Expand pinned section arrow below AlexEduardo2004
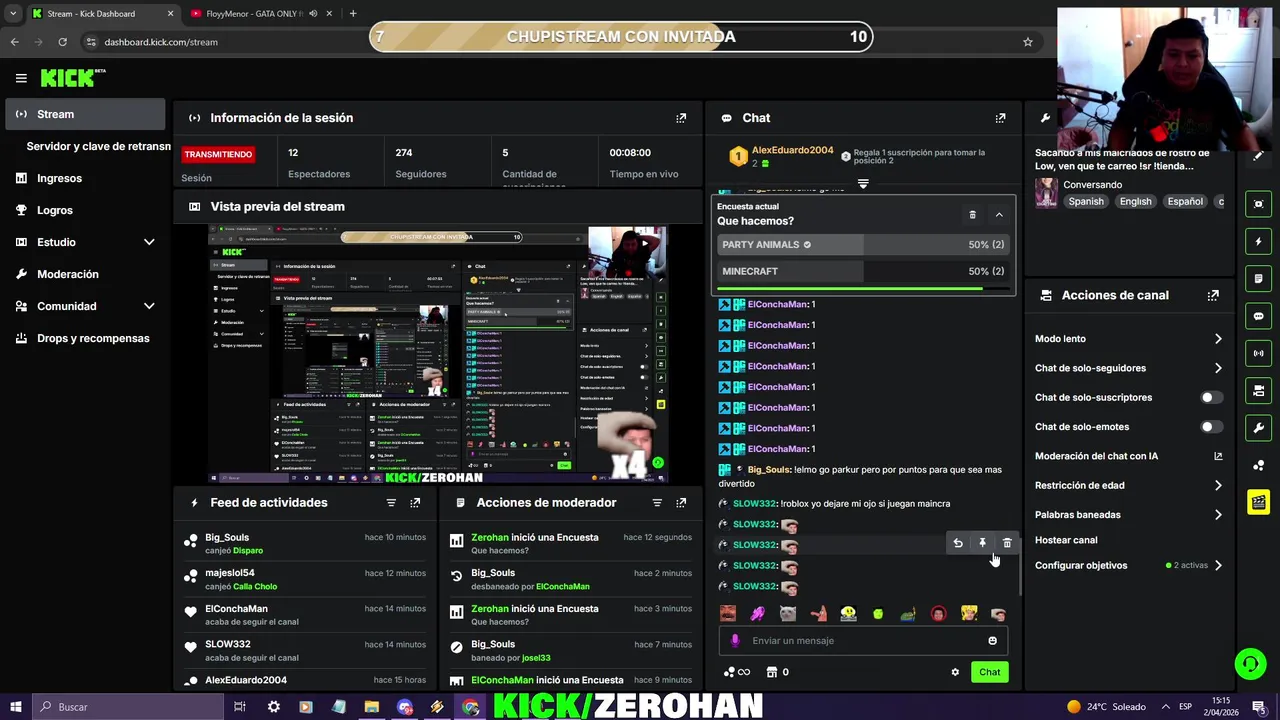1280x720 pixels. pyautogui.click(x=863, y=184)
